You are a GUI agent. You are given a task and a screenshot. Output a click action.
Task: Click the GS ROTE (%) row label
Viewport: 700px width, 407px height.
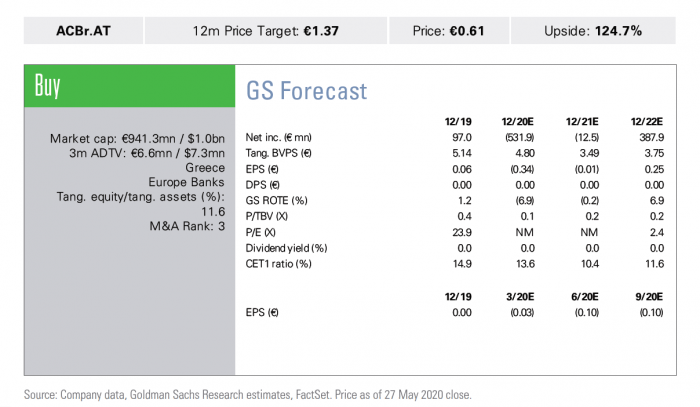pyautogui.click(x=276, y=200)
